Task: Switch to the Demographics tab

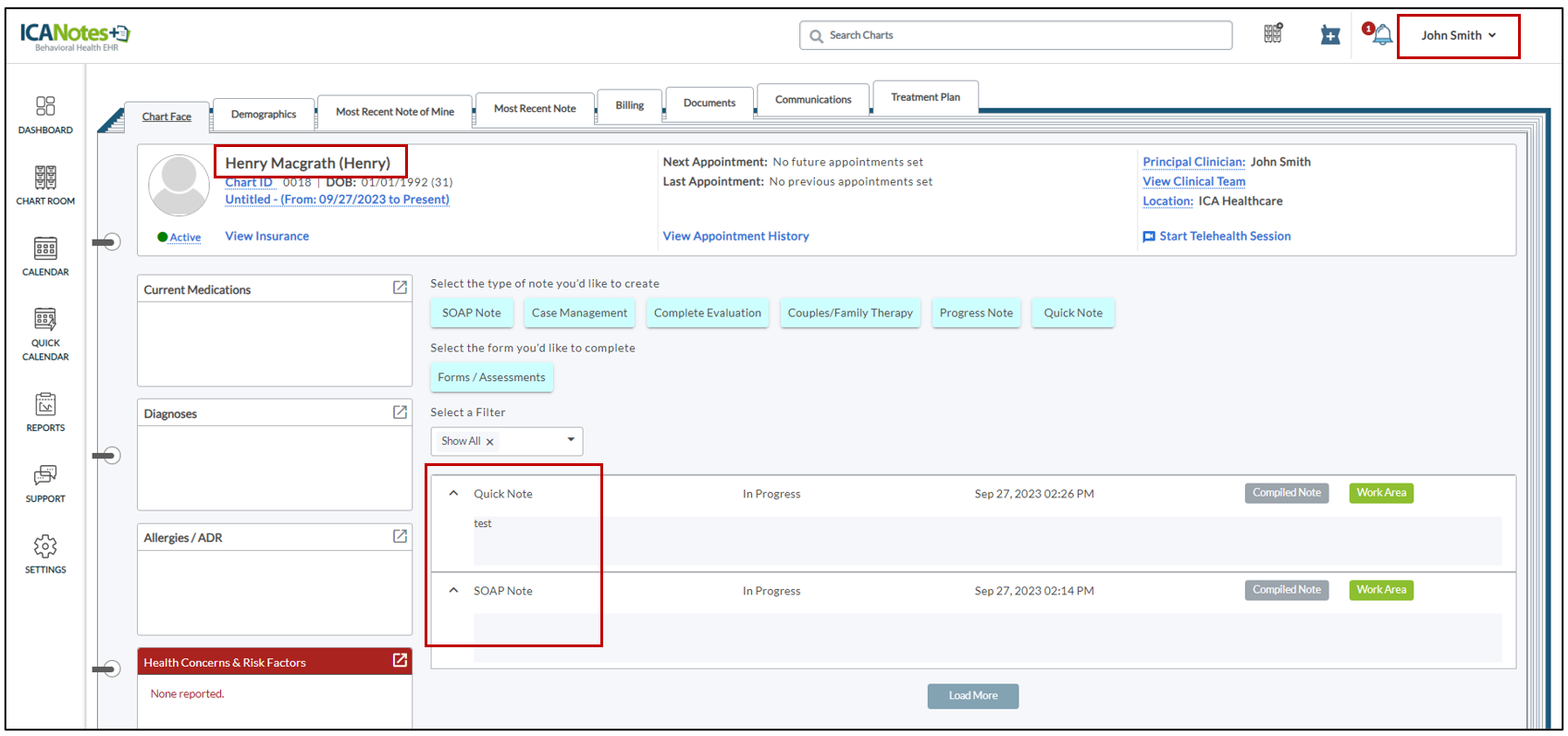Action: pos(264,115)
